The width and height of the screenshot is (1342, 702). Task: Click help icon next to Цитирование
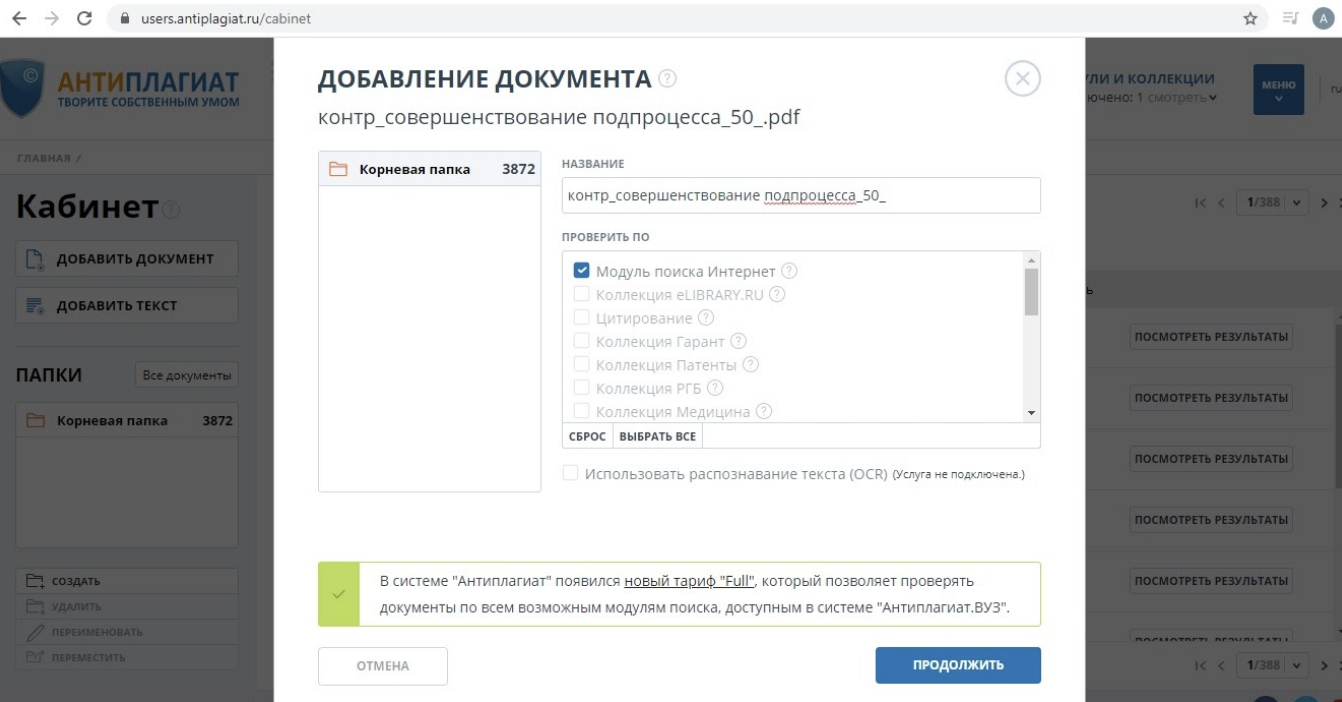pos(706,318)
